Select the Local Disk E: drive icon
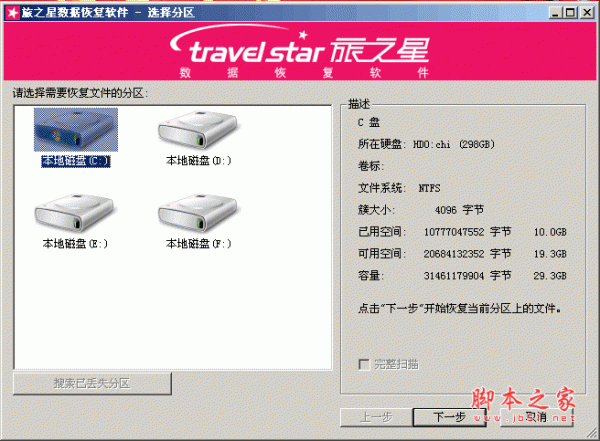 (x=75, y=213)
